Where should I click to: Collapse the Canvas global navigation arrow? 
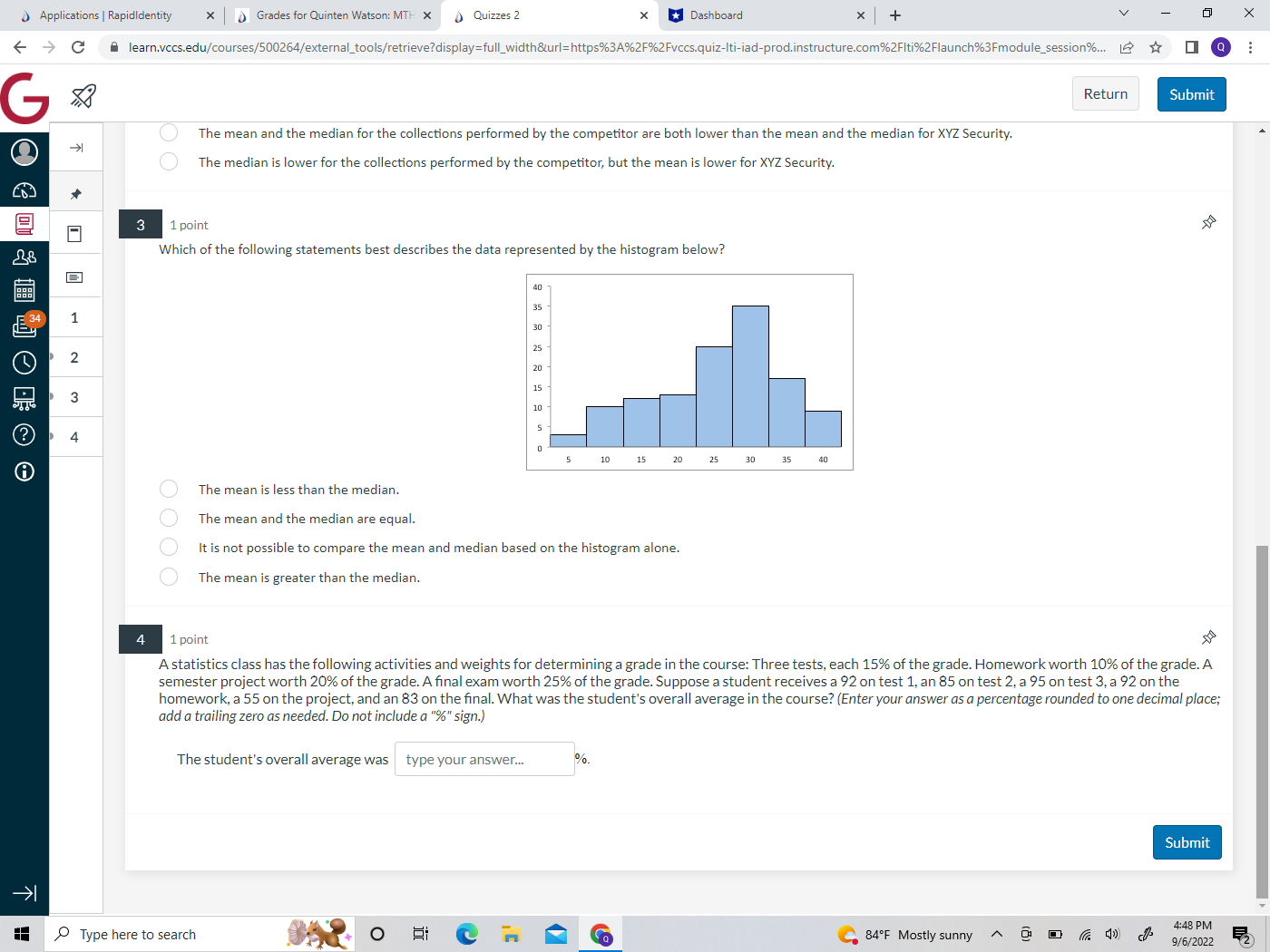point(24,893)
